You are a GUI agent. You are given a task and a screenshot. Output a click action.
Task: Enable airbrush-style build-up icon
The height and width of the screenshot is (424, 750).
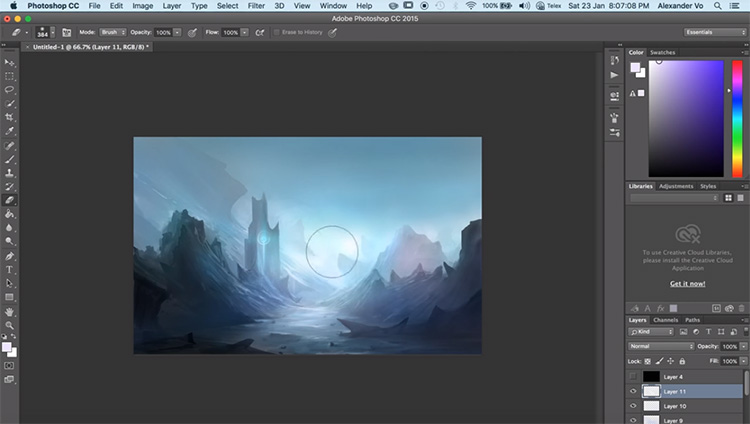[x=260, y=33]
